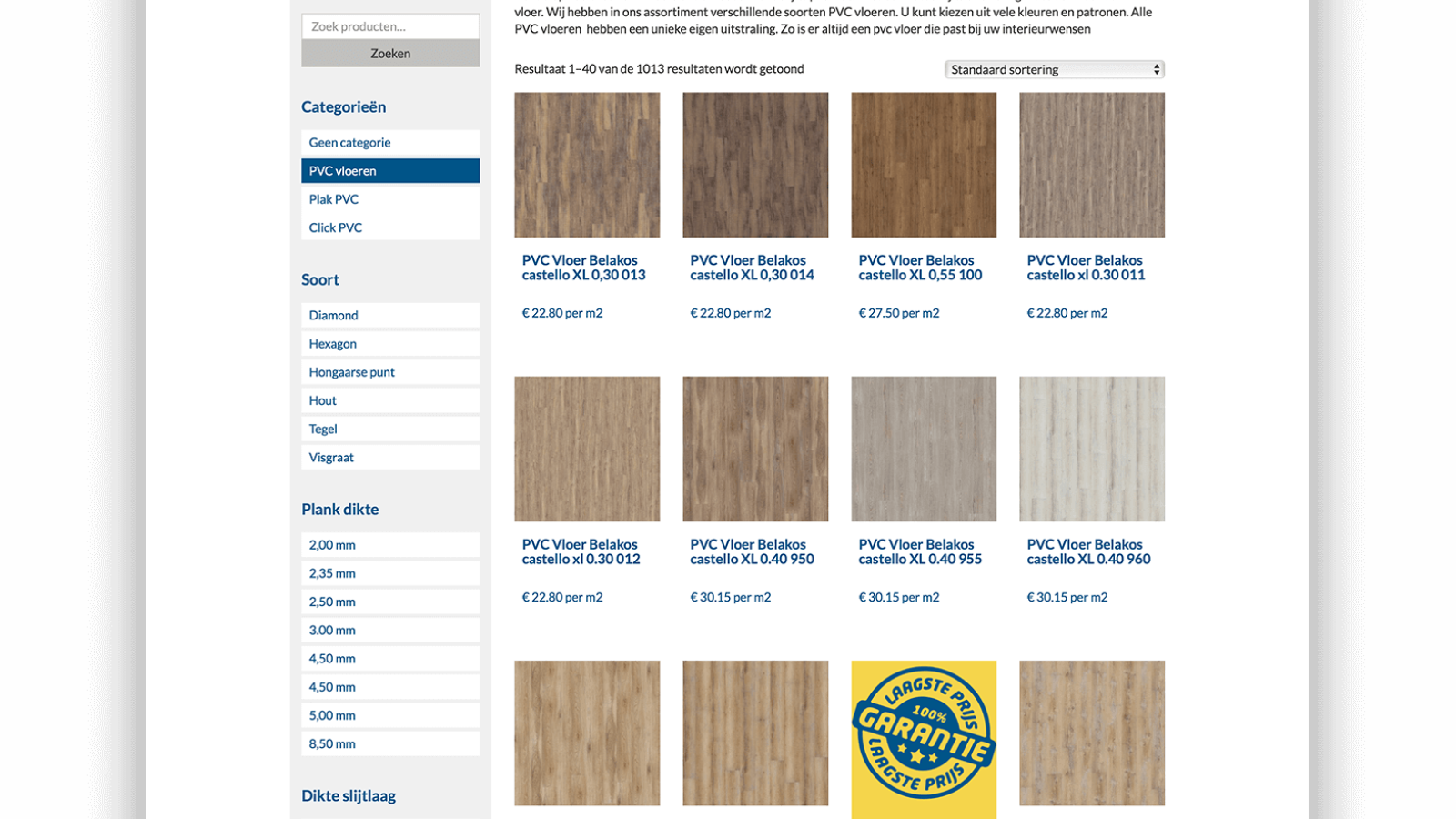The image size is (1456, 819).
Task: Open PVC Vloer Belakos castello xl 0.30 012 title
Action: (581, 551)
